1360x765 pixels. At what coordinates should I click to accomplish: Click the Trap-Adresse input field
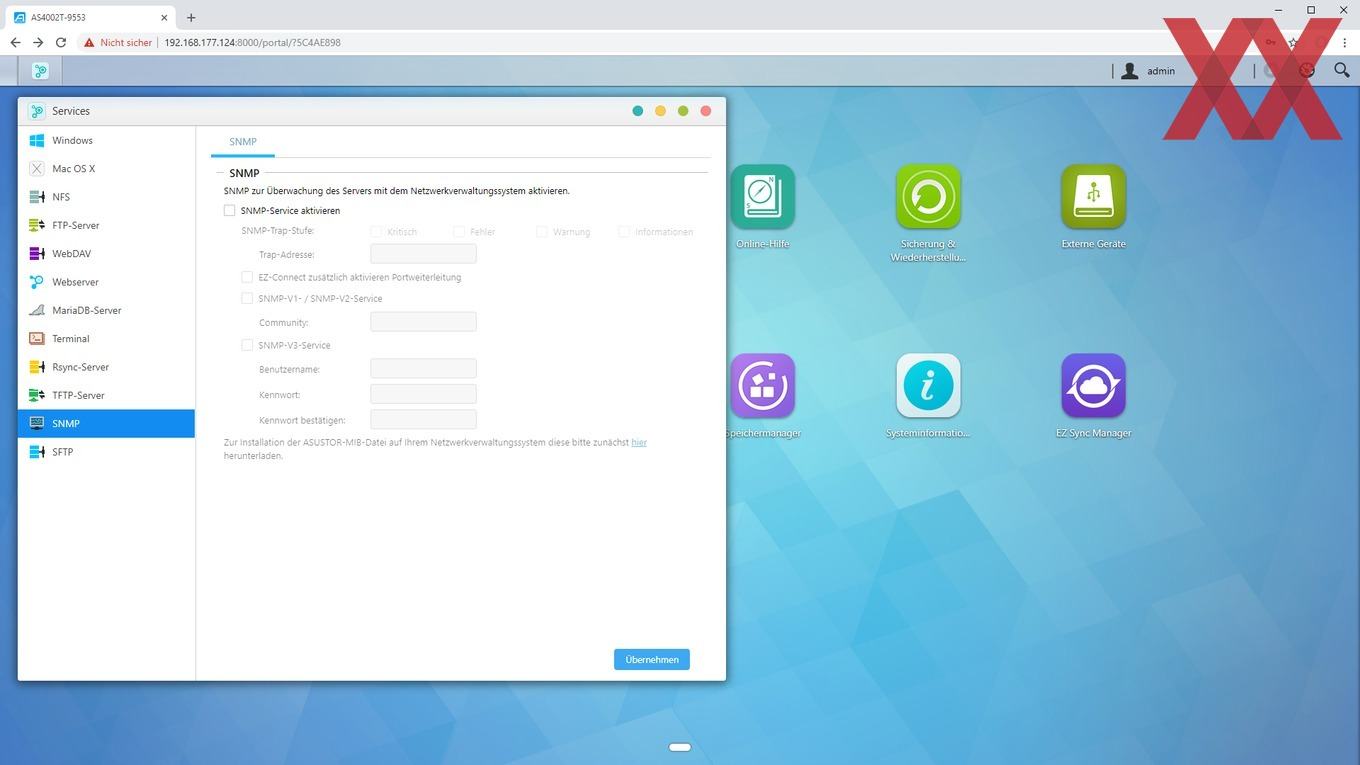click(x=423, y=254)
